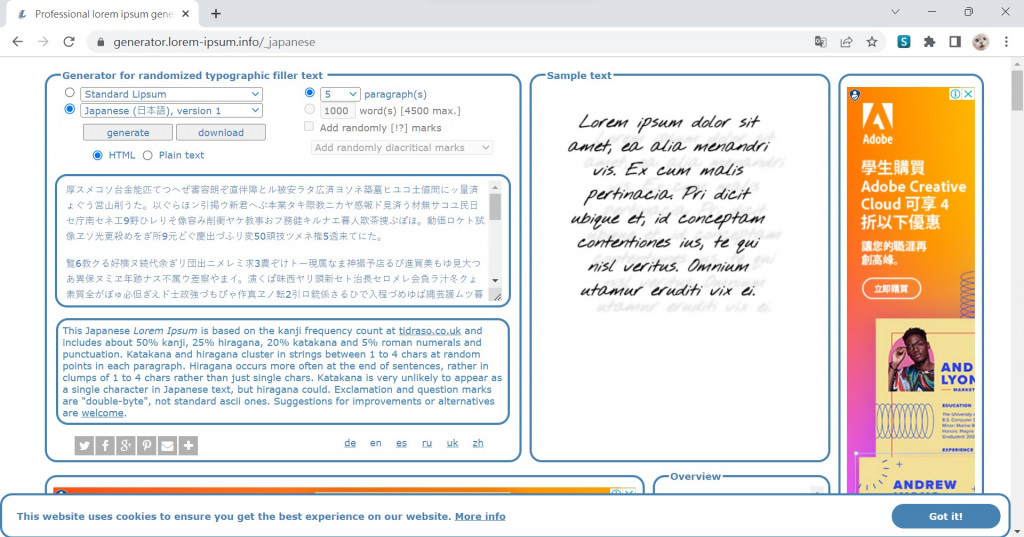
Task: Open more sharing options plus icon
Action: [188, 446]
